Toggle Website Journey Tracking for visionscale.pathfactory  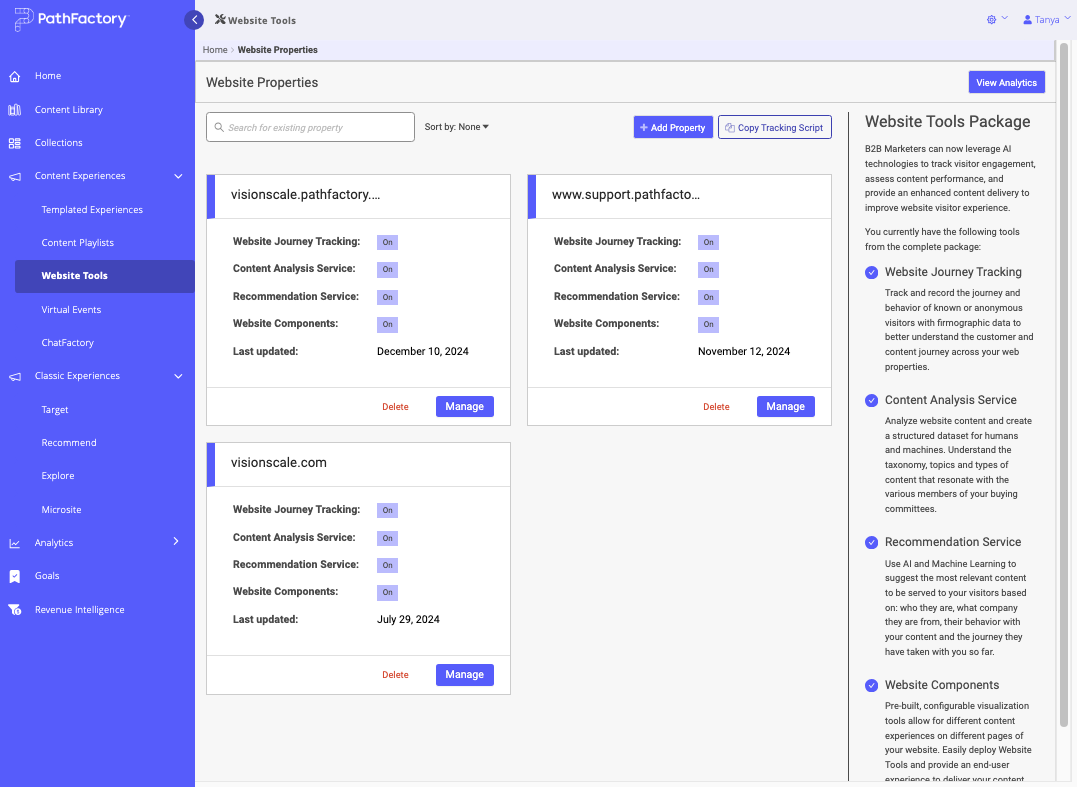[387, 242]
